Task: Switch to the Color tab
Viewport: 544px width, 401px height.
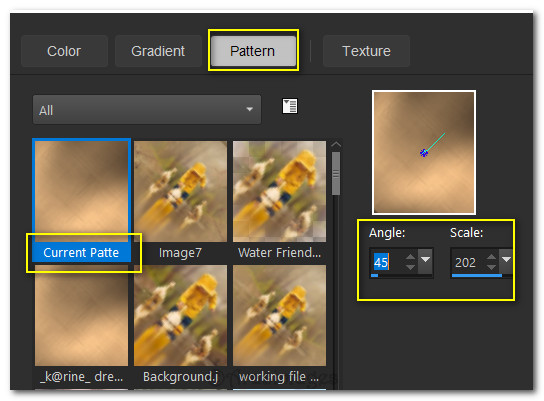Action: click(64, 51)
